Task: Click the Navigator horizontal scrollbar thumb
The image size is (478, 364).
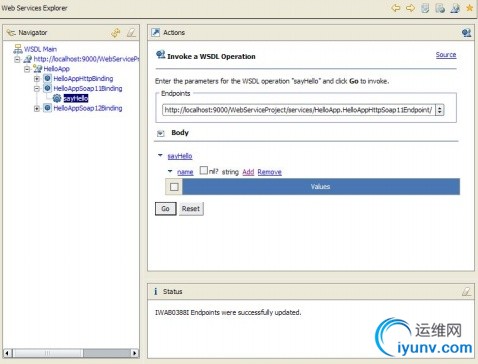Action: (x=48, y=353)
